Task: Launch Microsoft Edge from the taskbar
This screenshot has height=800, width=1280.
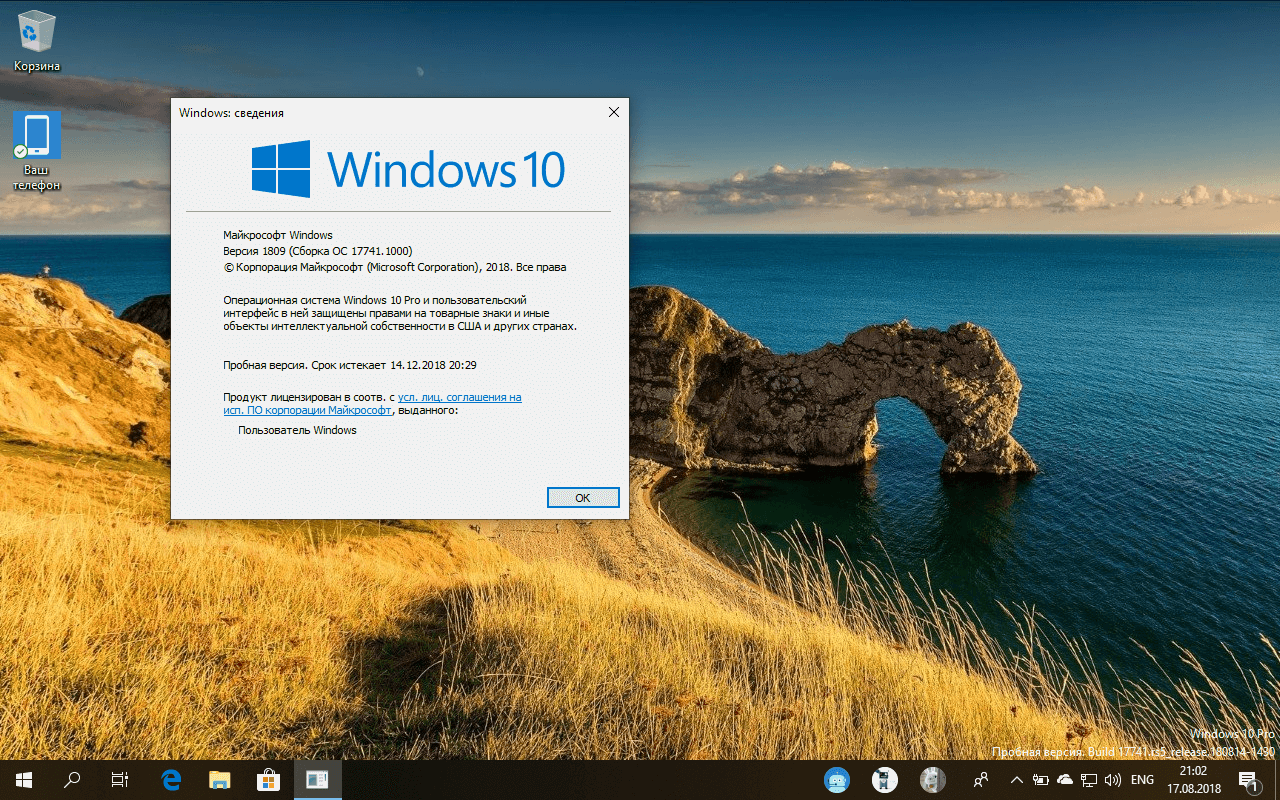Action: [170, 779]
